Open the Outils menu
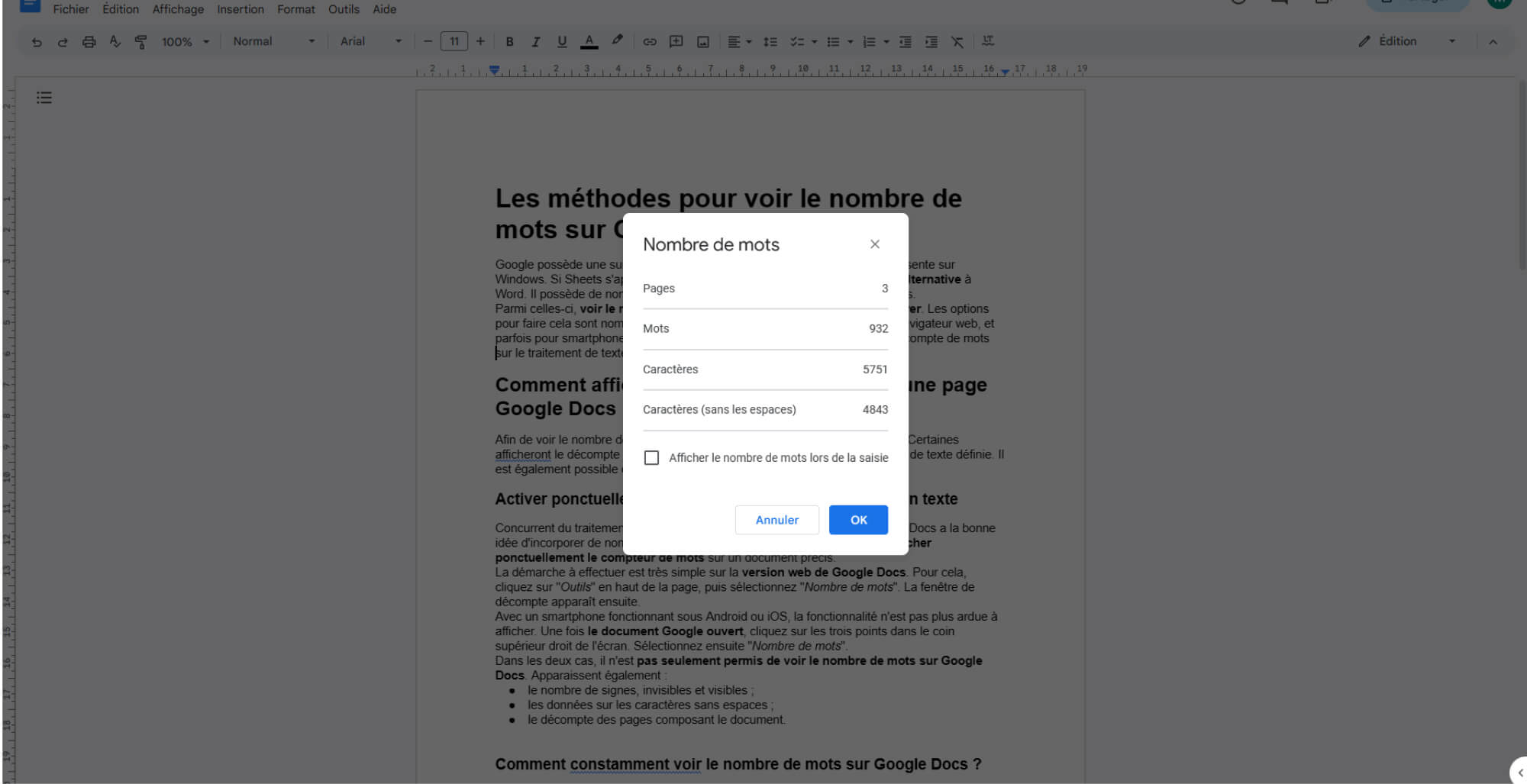 [x=344, y=9]
